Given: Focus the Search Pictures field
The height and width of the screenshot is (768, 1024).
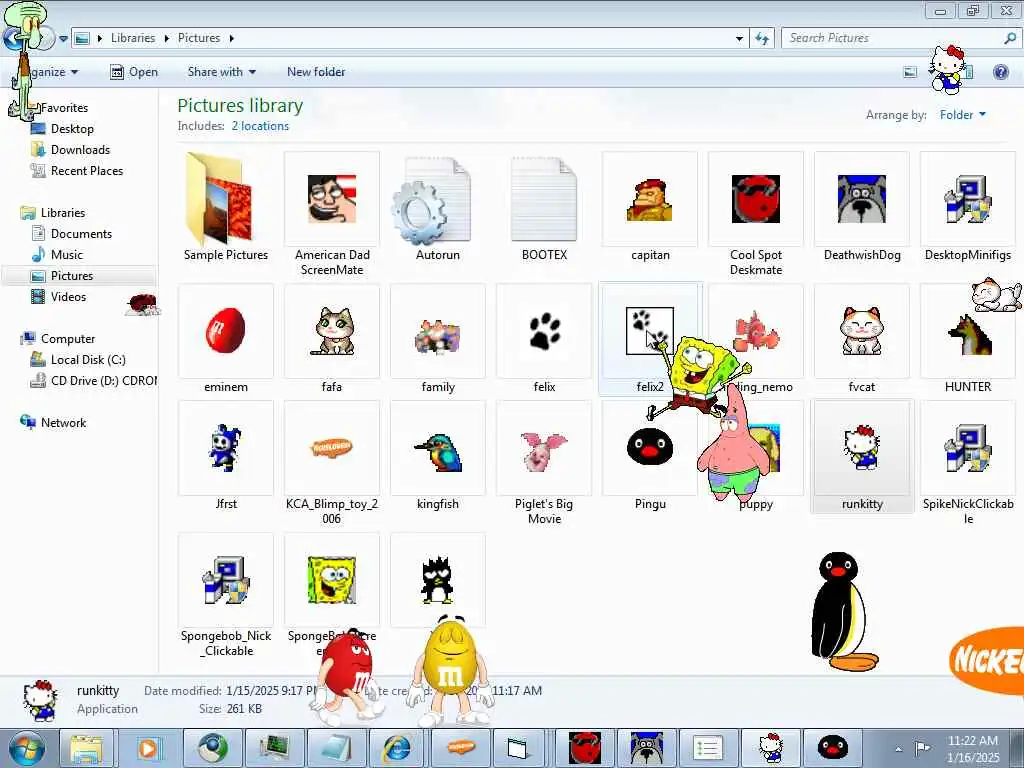Looking at the screenshot, I should (x=891, y=39).
